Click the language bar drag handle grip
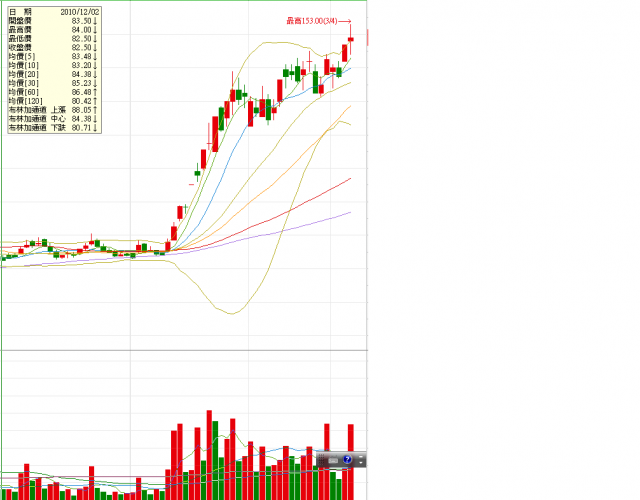The width and height of the screenshot is (640, 500). (x=321, y=460)
